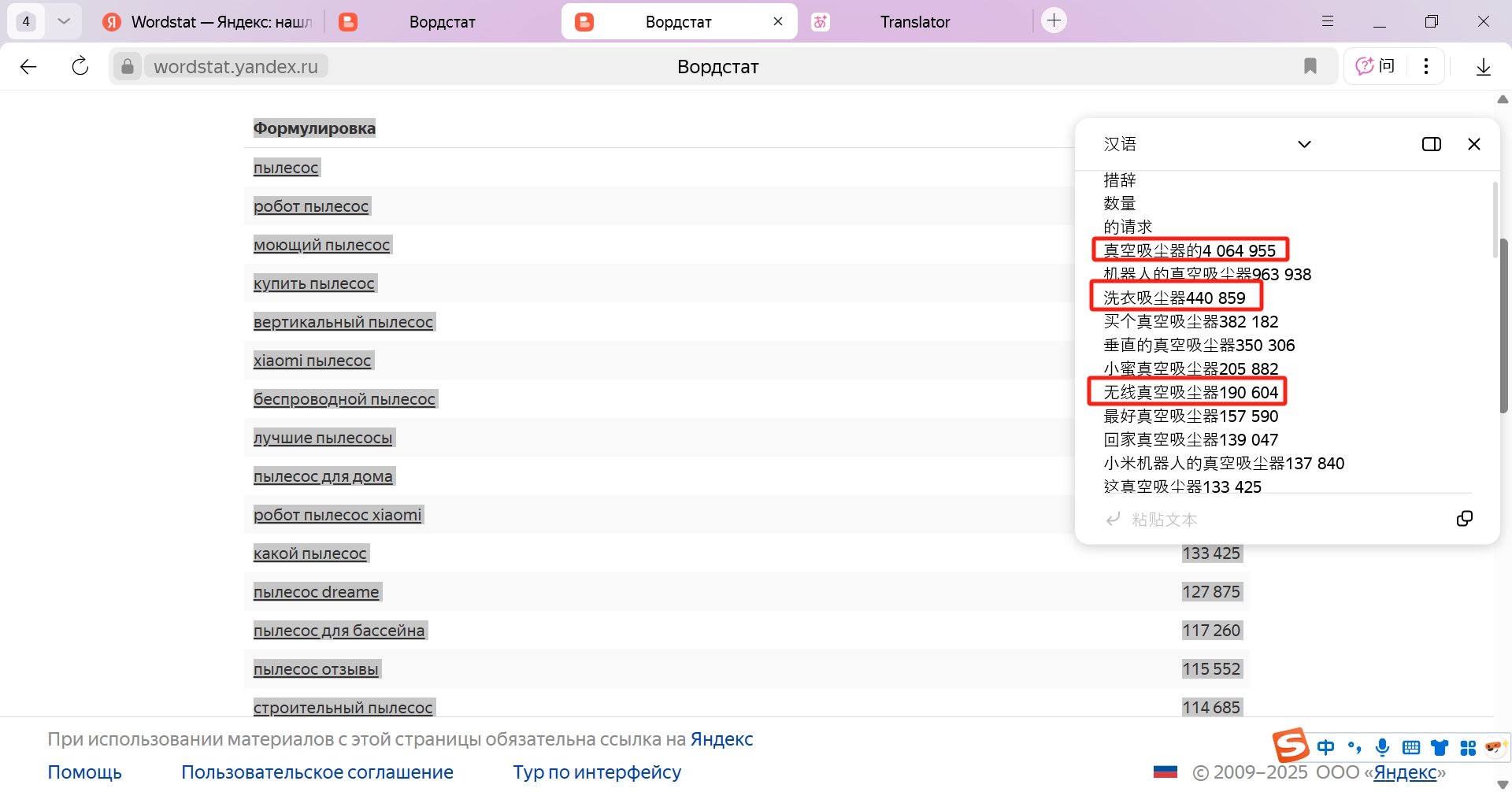This screenshot has width=1512, height=792.
Task: Open the пылесос dreame query link
Action: coord(317,592)
